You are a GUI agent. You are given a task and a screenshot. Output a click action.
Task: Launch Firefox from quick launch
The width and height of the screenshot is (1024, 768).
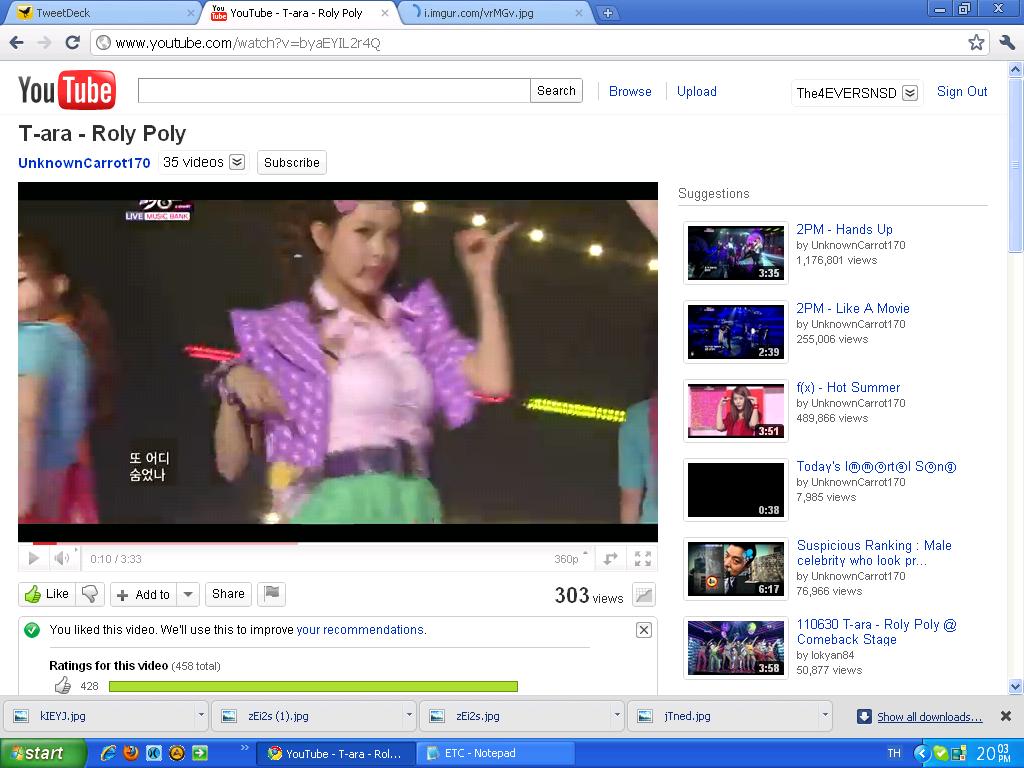click(x=131, y=753)
